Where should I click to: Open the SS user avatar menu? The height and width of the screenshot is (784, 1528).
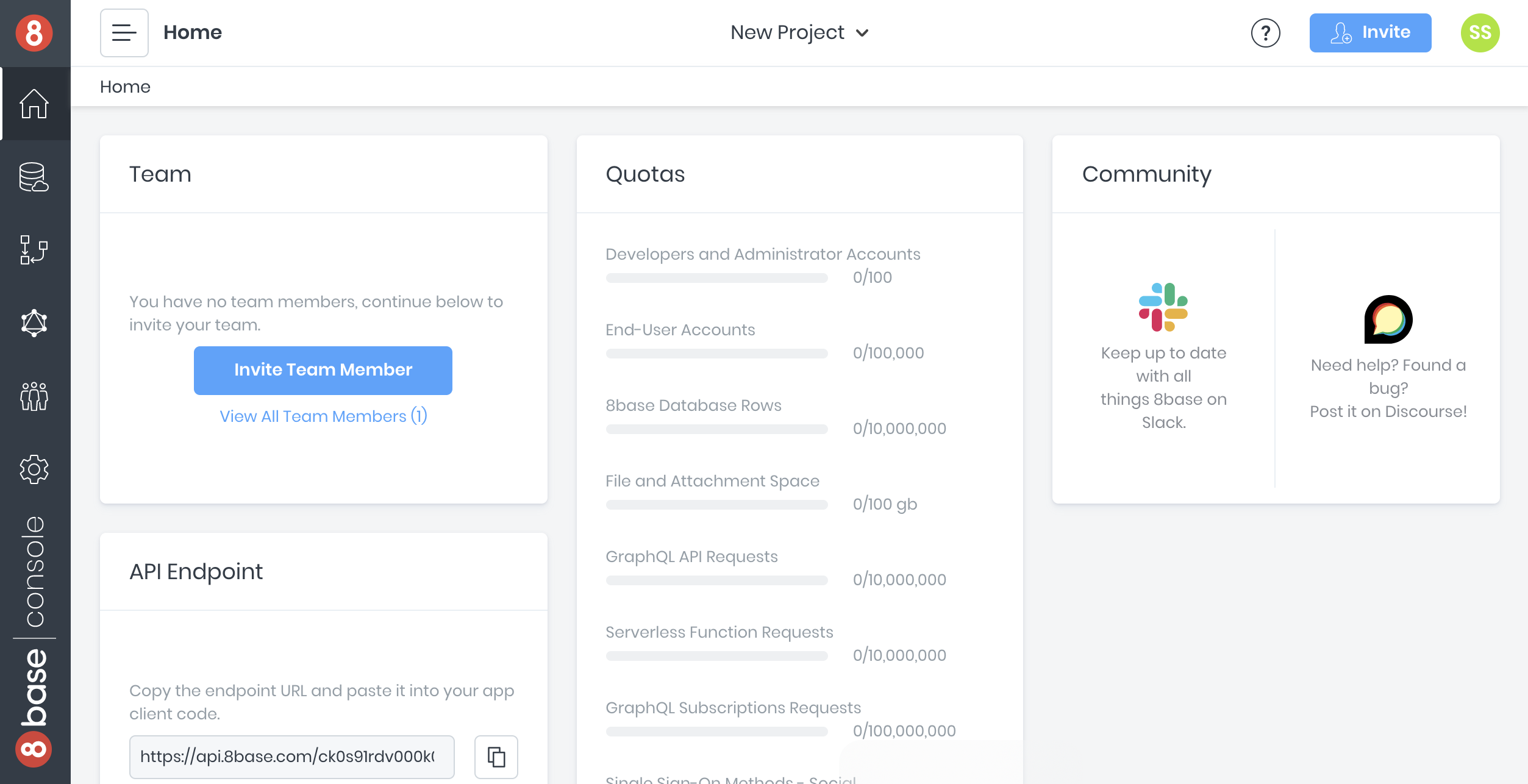pyautogui.click(x=1480, y=33)
